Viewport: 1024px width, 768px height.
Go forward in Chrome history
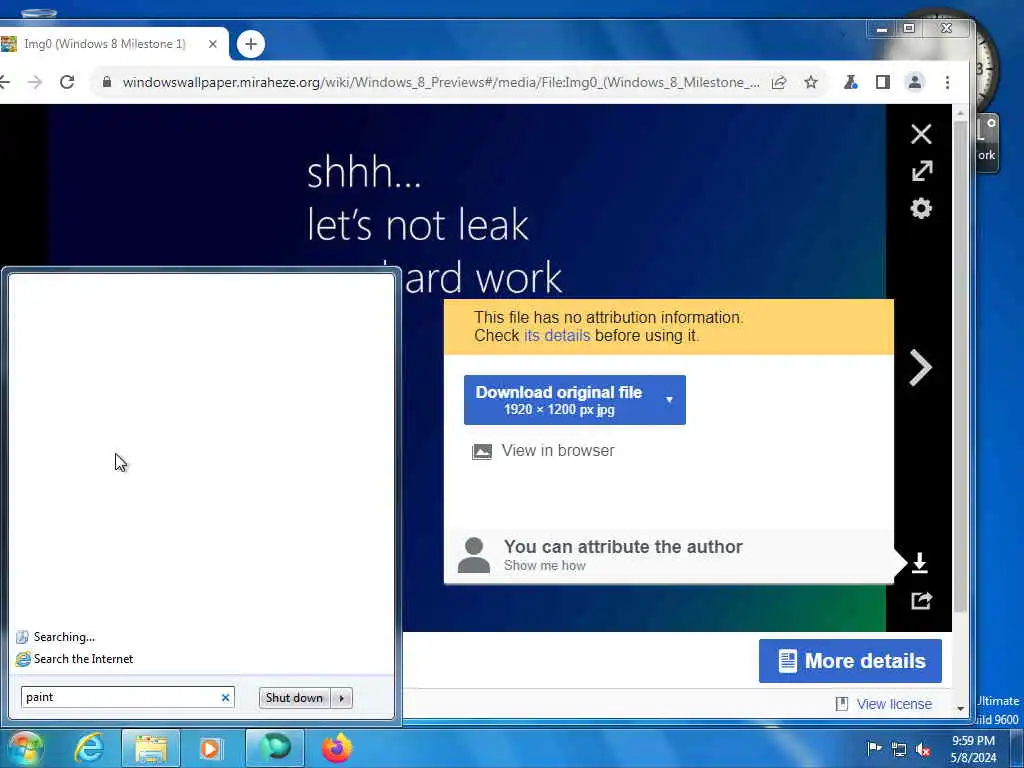35,82
